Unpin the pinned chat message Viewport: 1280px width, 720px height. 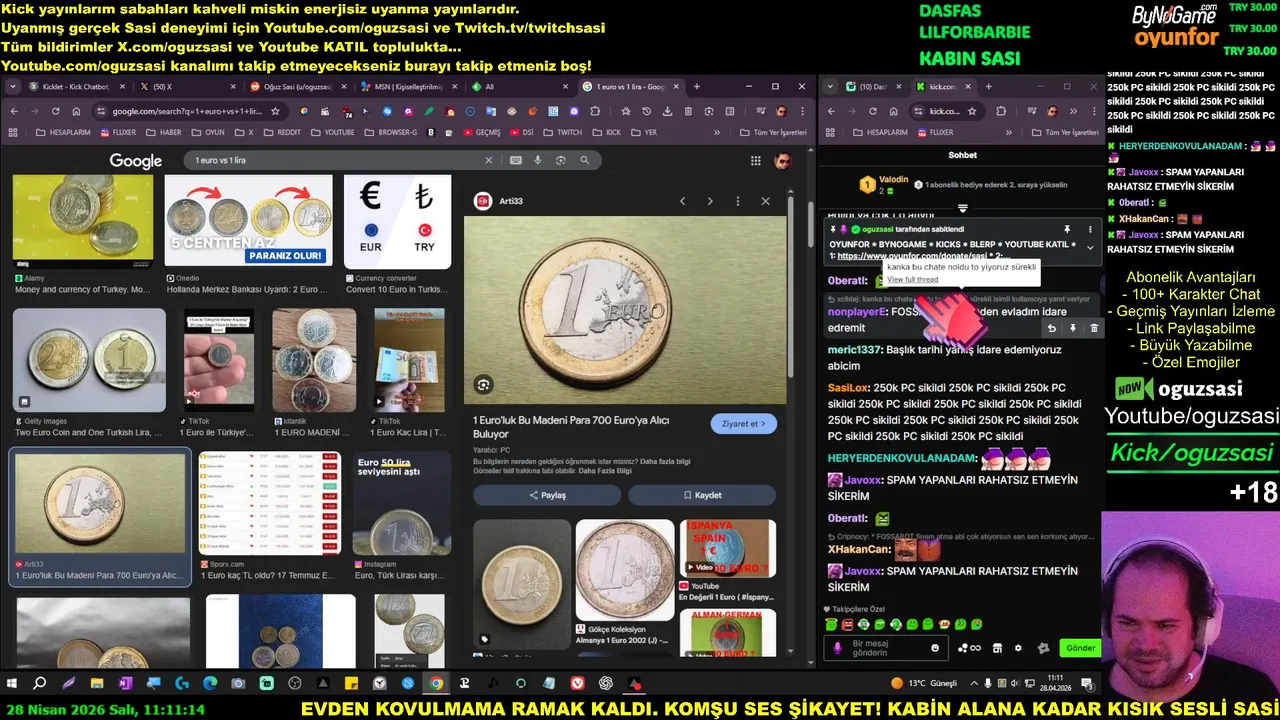click(1067, 229)
